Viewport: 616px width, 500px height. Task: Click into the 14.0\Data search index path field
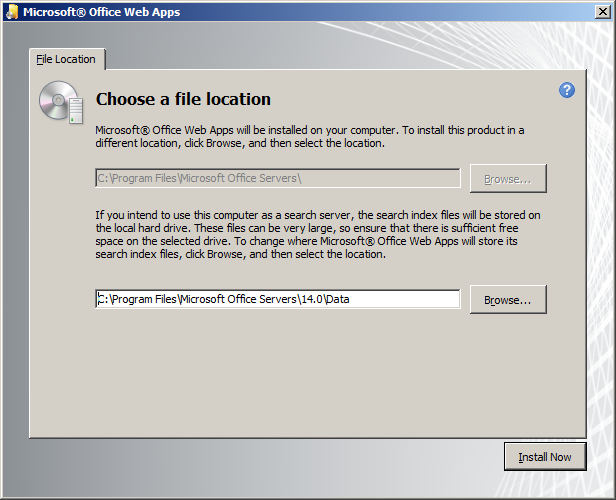click(x=278, y=299)
